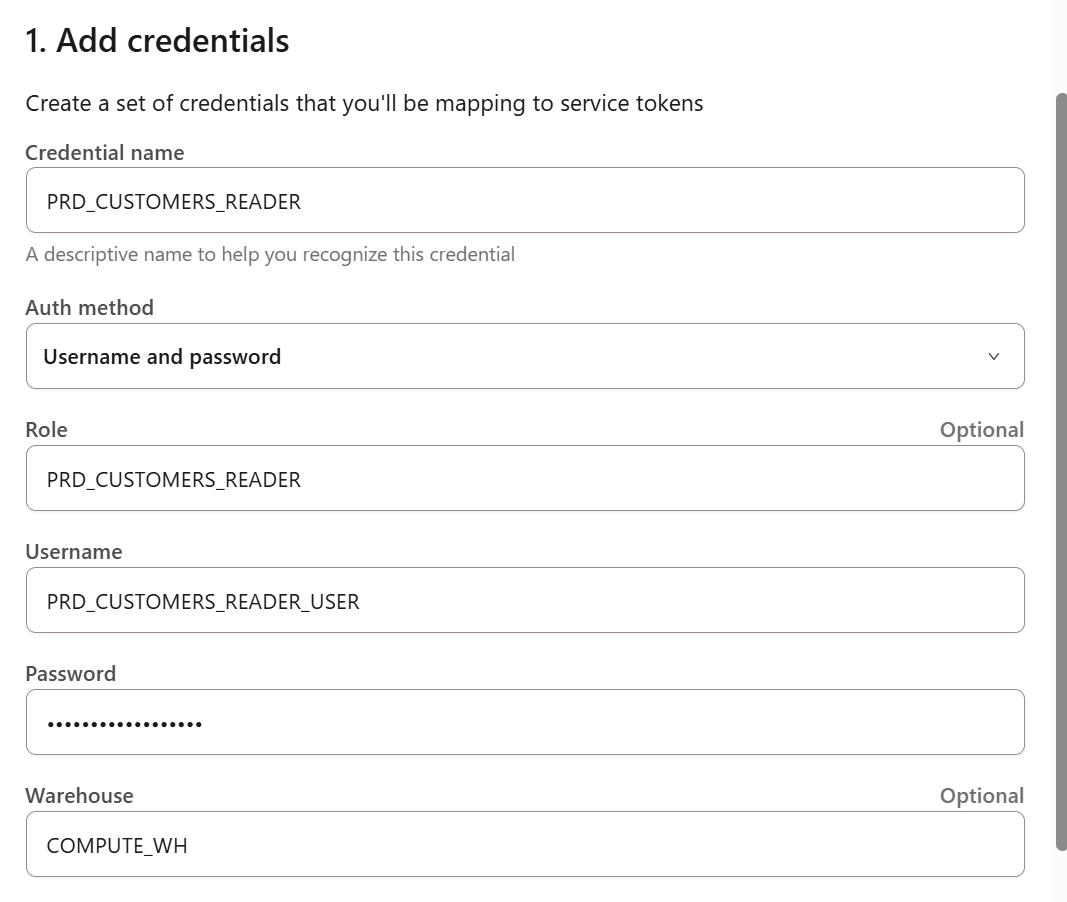
Task: Click the '1. Add credentials' heading
Action: click(157, 41)
